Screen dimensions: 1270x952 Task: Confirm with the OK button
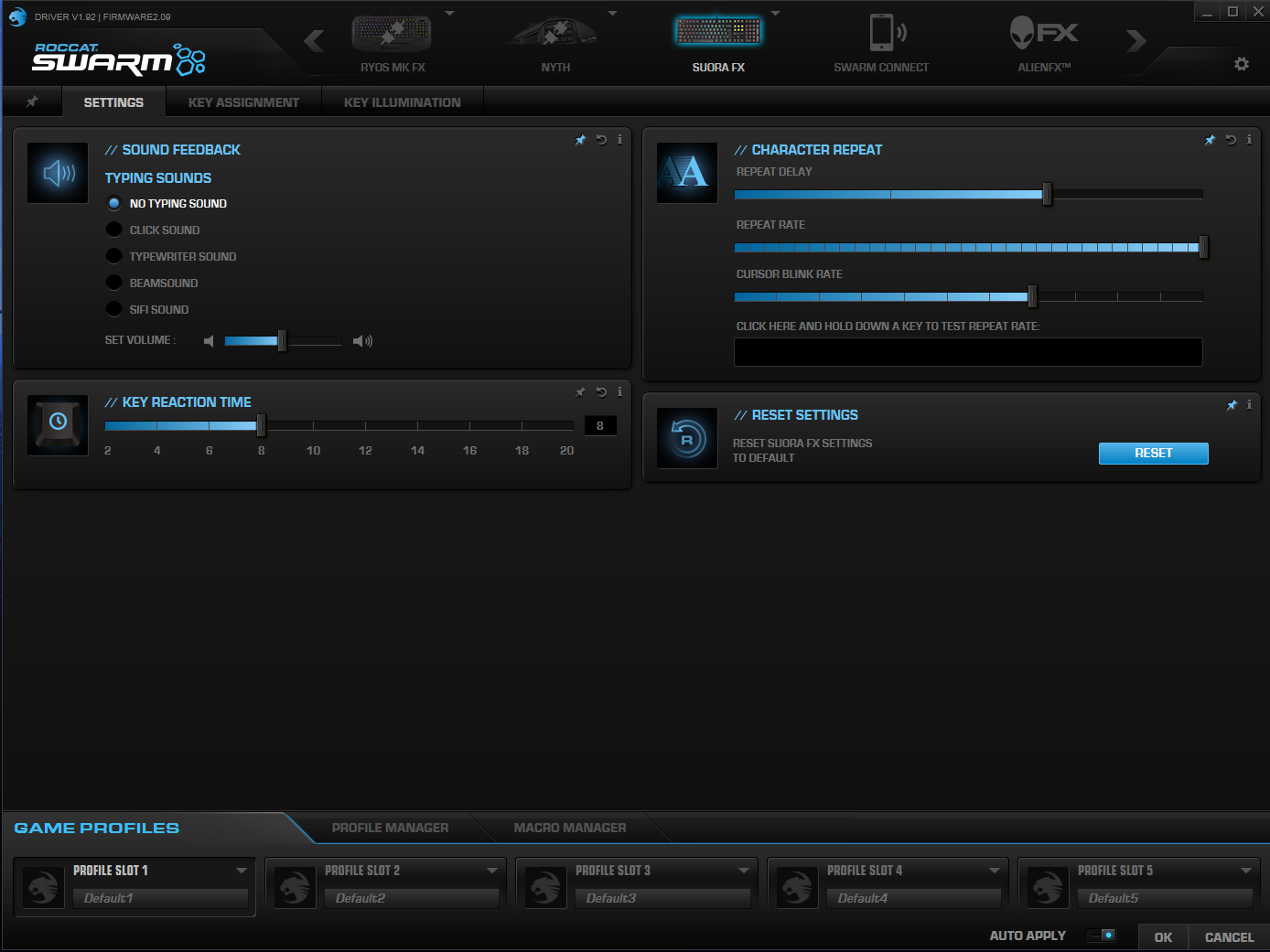1163,937
